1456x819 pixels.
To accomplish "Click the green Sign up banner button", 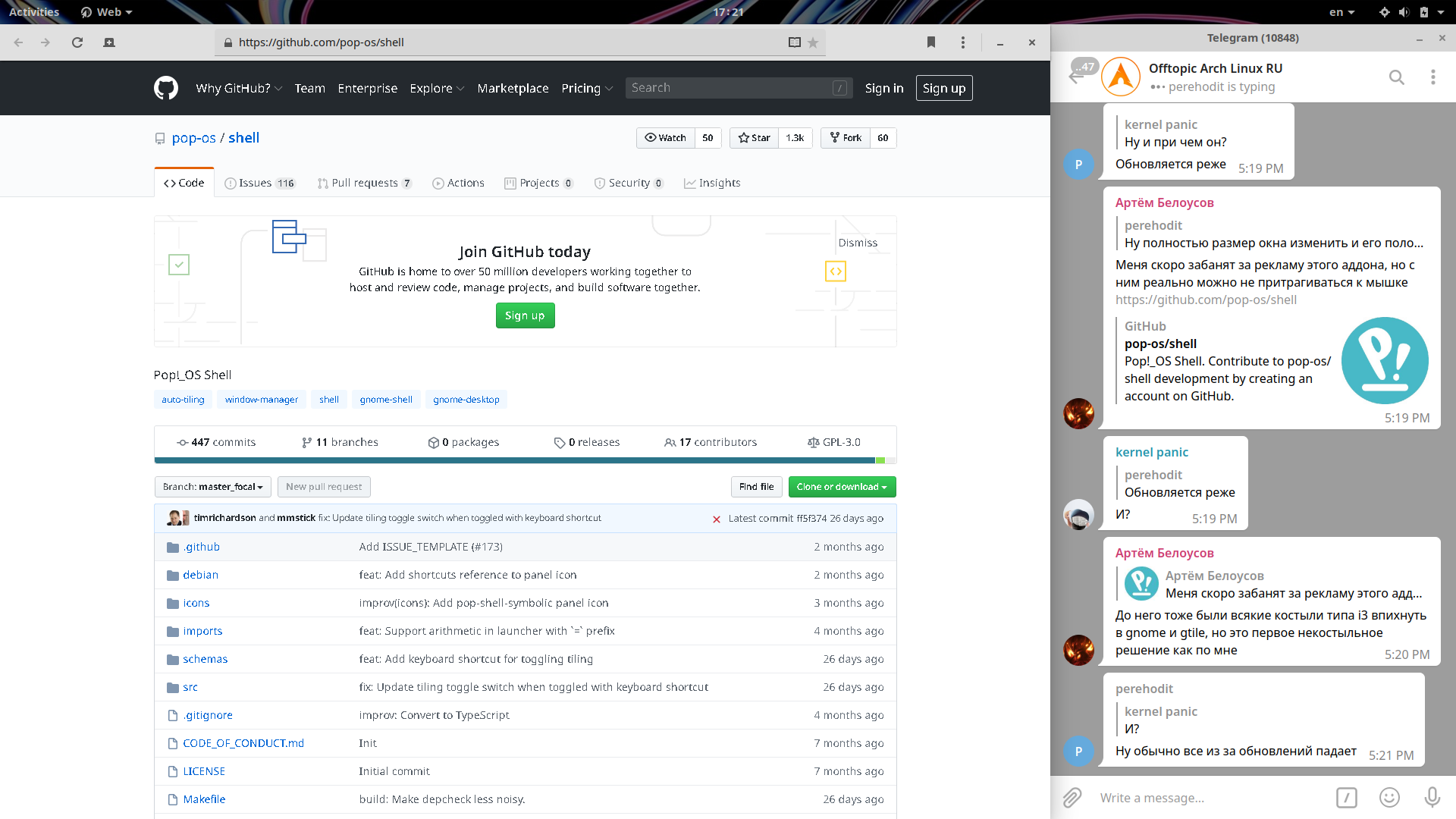I will [525, 315].
